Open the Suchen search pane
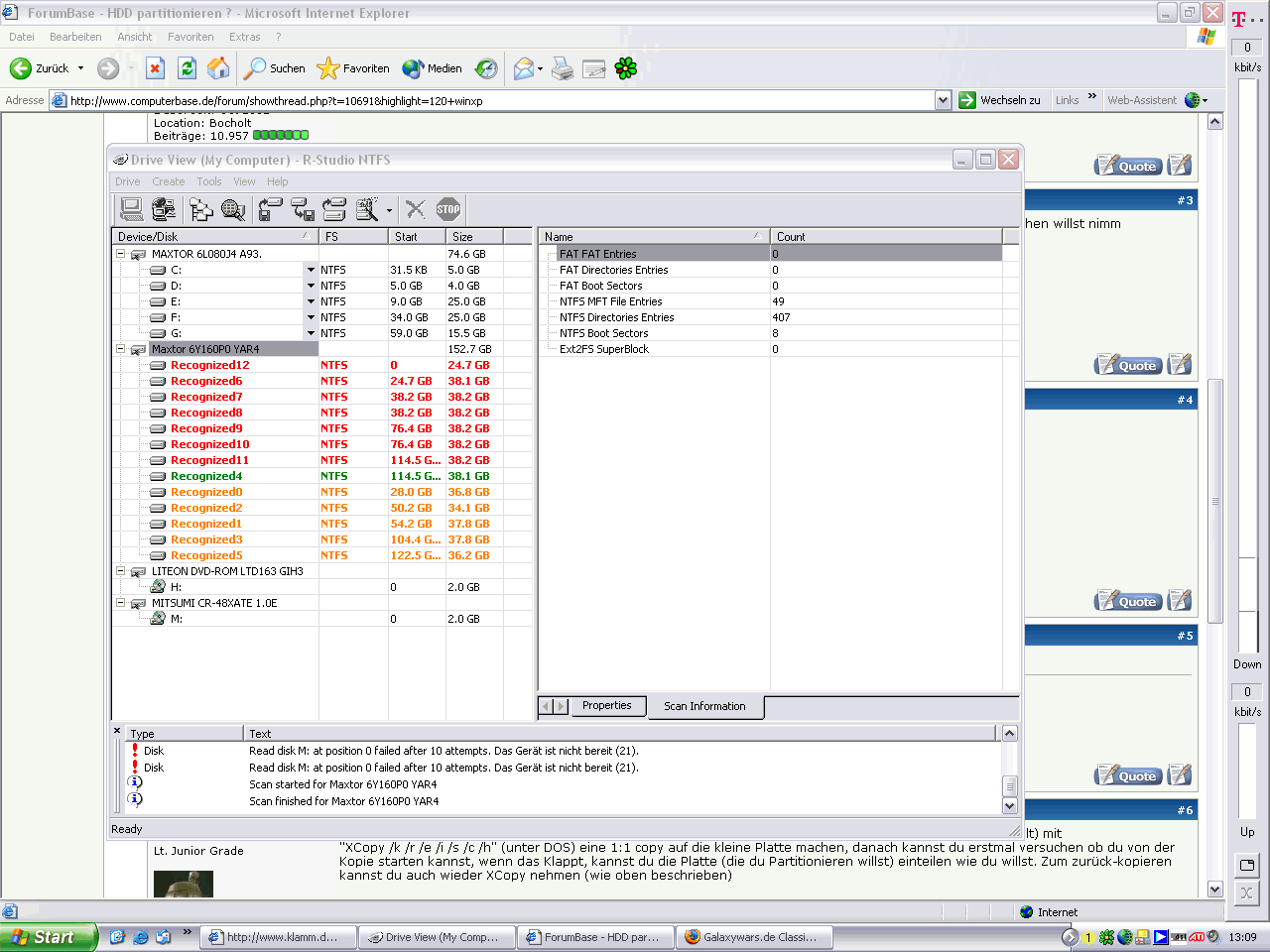 point(275,68)
